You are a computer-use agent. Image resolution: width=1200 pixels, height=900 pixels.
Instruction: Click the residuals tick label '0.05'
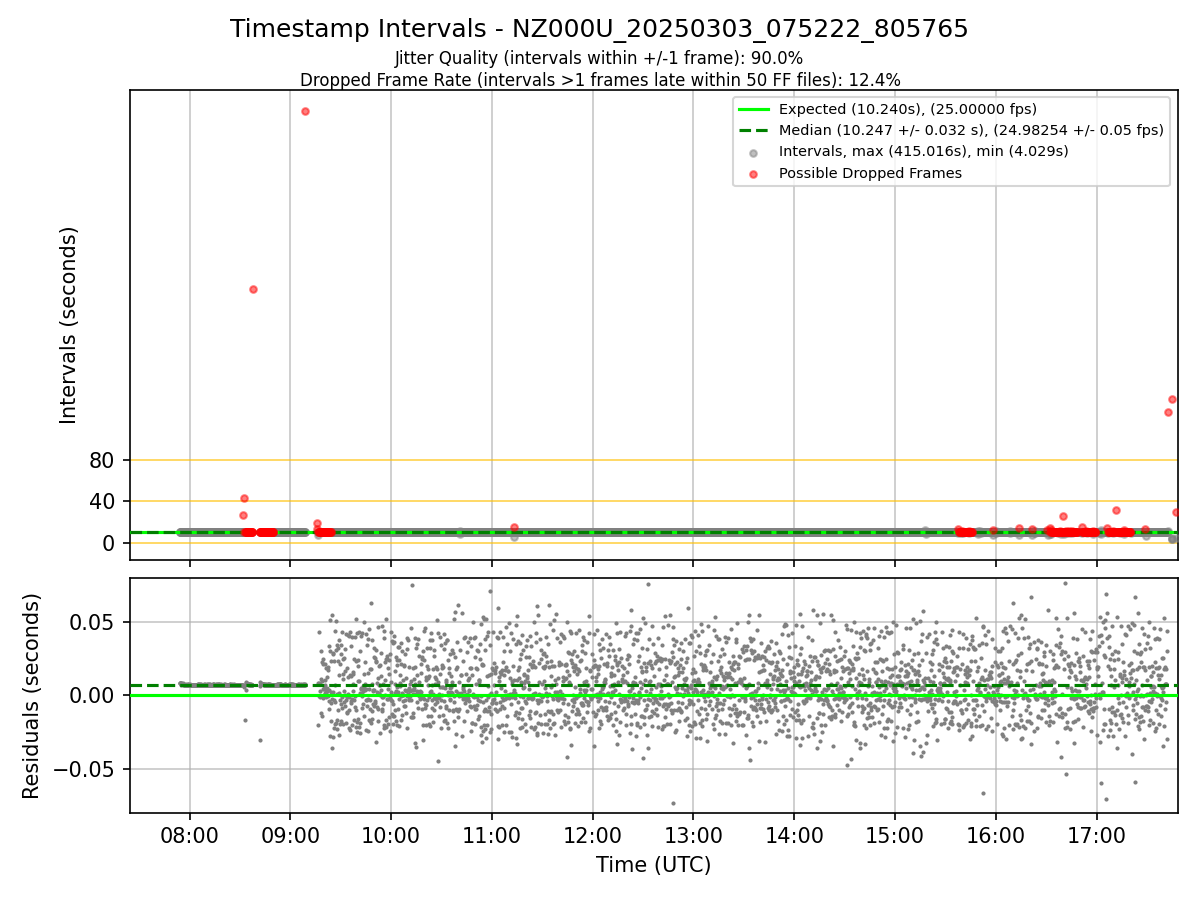pos(95,622)
